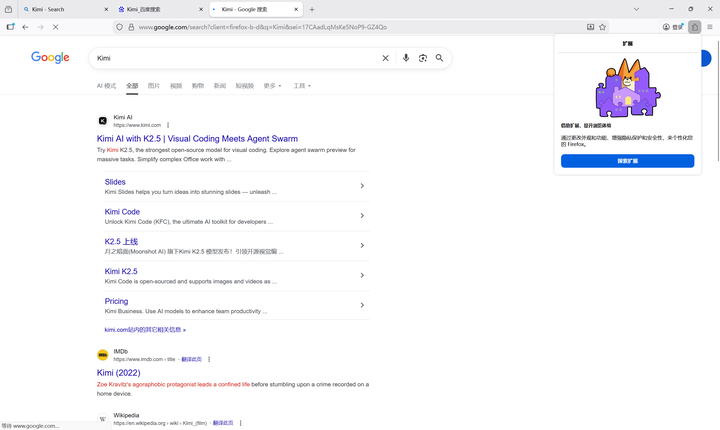This screenshot has width=720, height=430.
Task: Click in the Google search input field
Action: (230, 58)
